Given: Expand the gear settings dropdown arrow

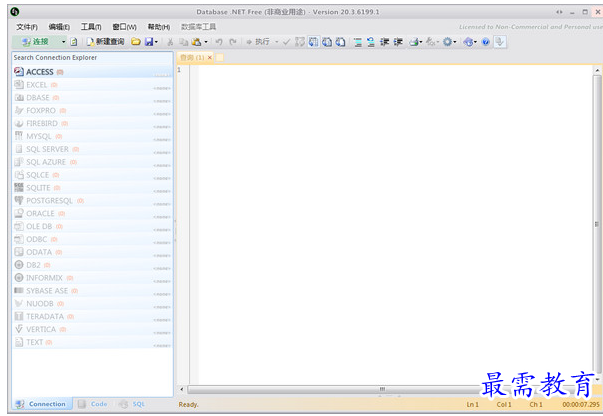Looking at the screenshot, I should point(455,42).
